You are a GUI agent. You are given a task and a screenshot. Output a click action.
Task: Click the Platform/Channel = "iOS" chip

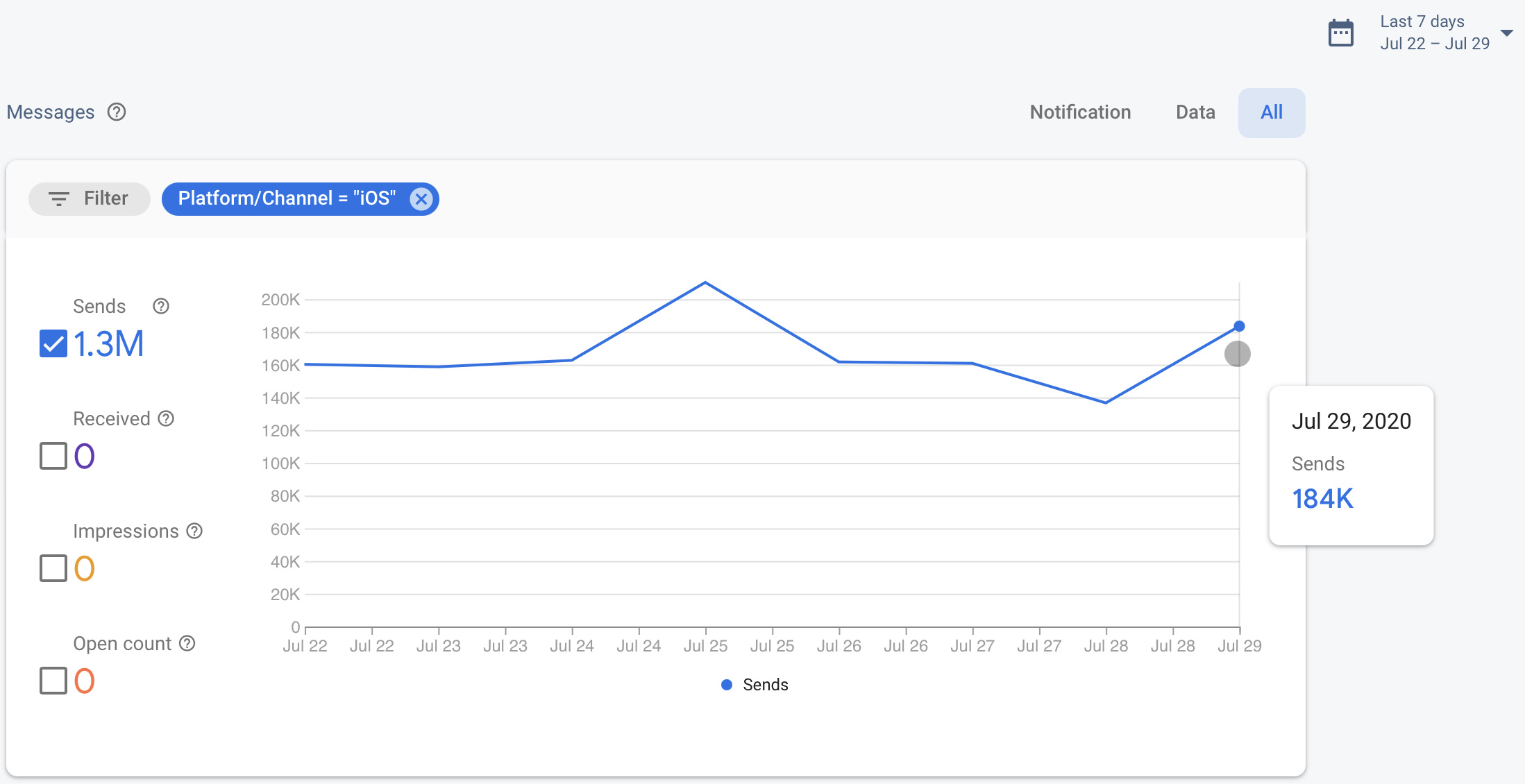pos(287,199)
